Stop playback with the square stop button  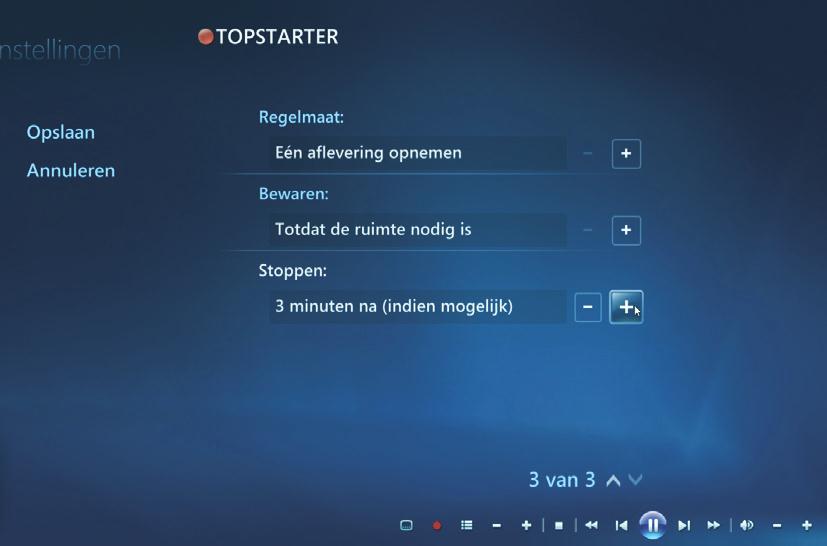(x=559, y=525)
